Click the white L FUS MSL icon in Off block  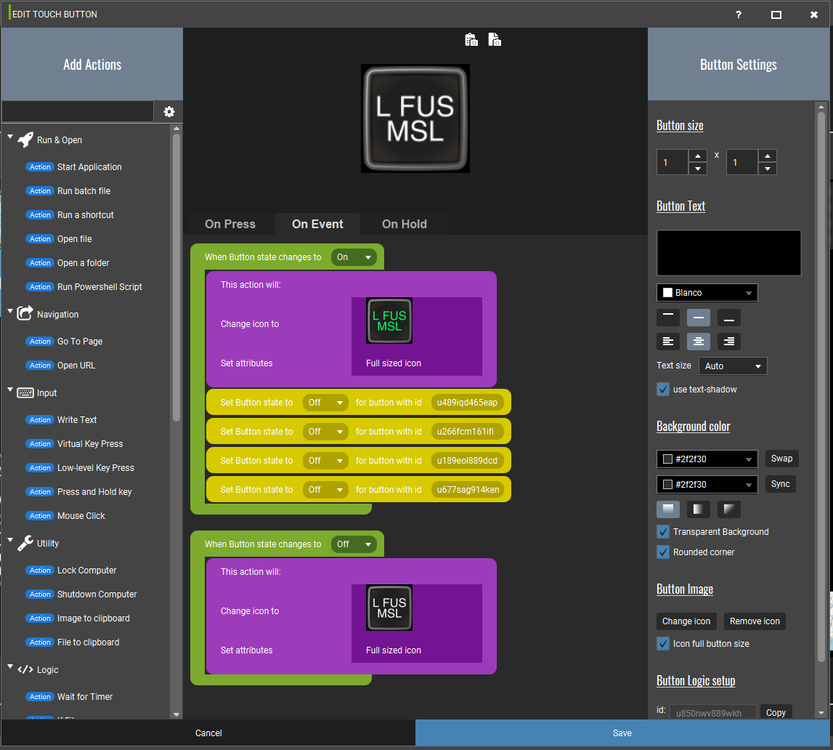point(389,608)
